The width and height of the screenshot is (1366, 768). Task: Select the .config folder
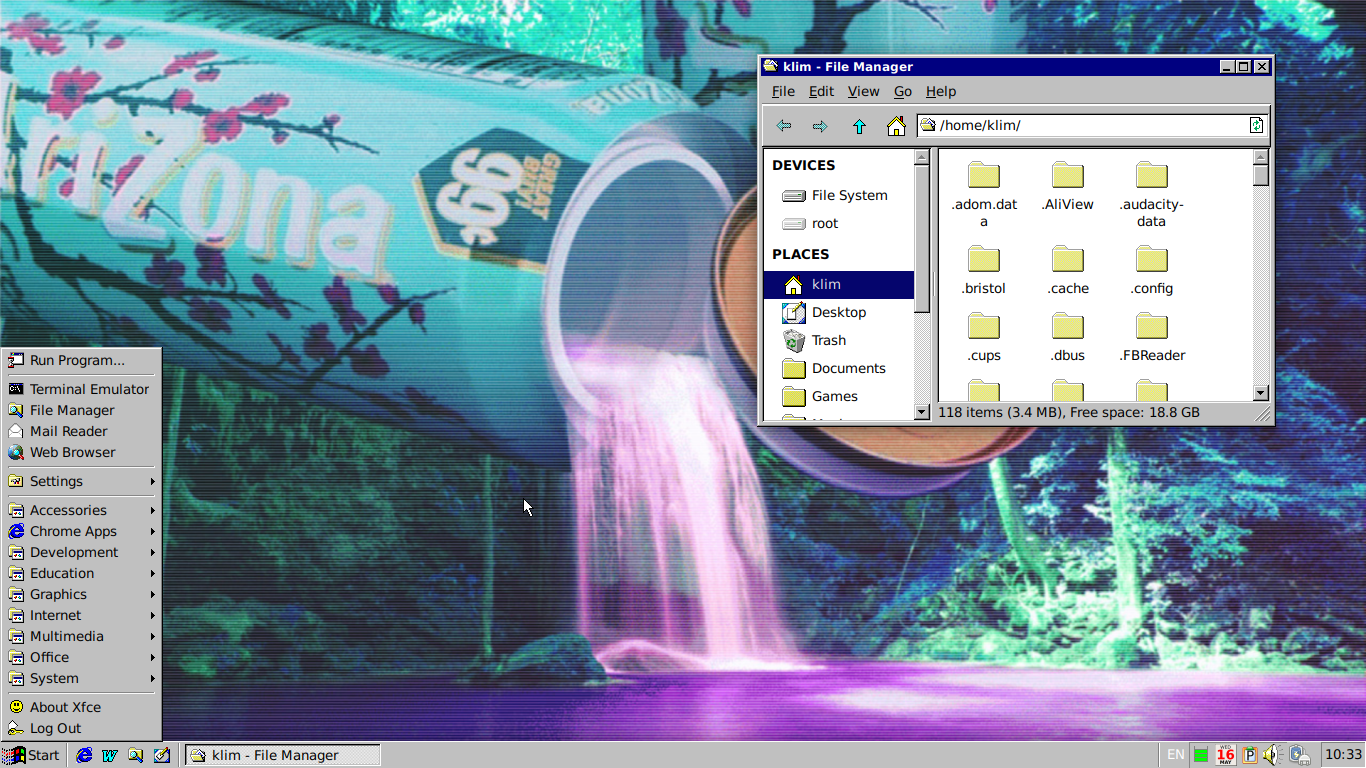tap(1151, 270)
